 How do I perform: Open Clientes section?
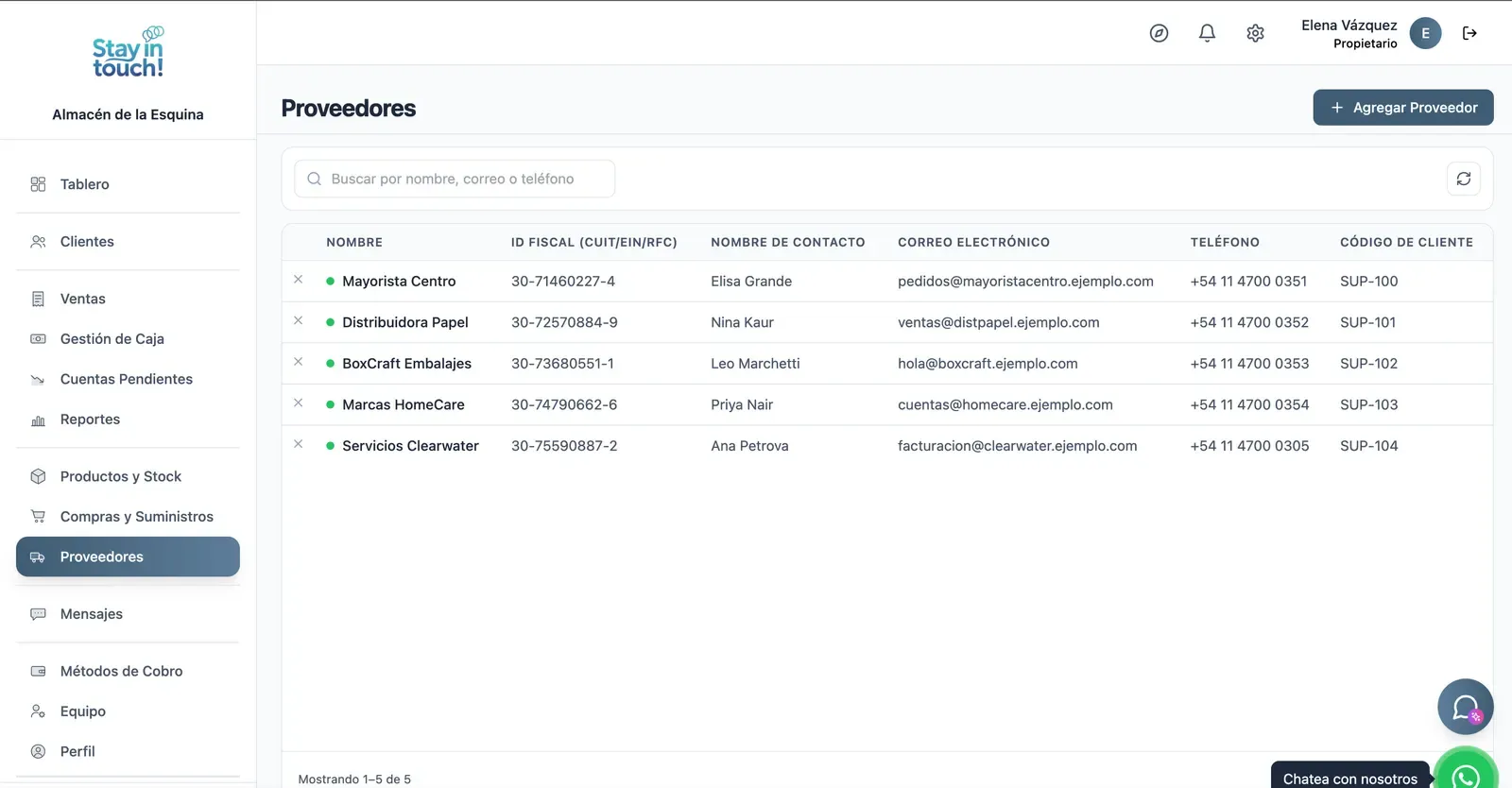click(x=128, y=242)
